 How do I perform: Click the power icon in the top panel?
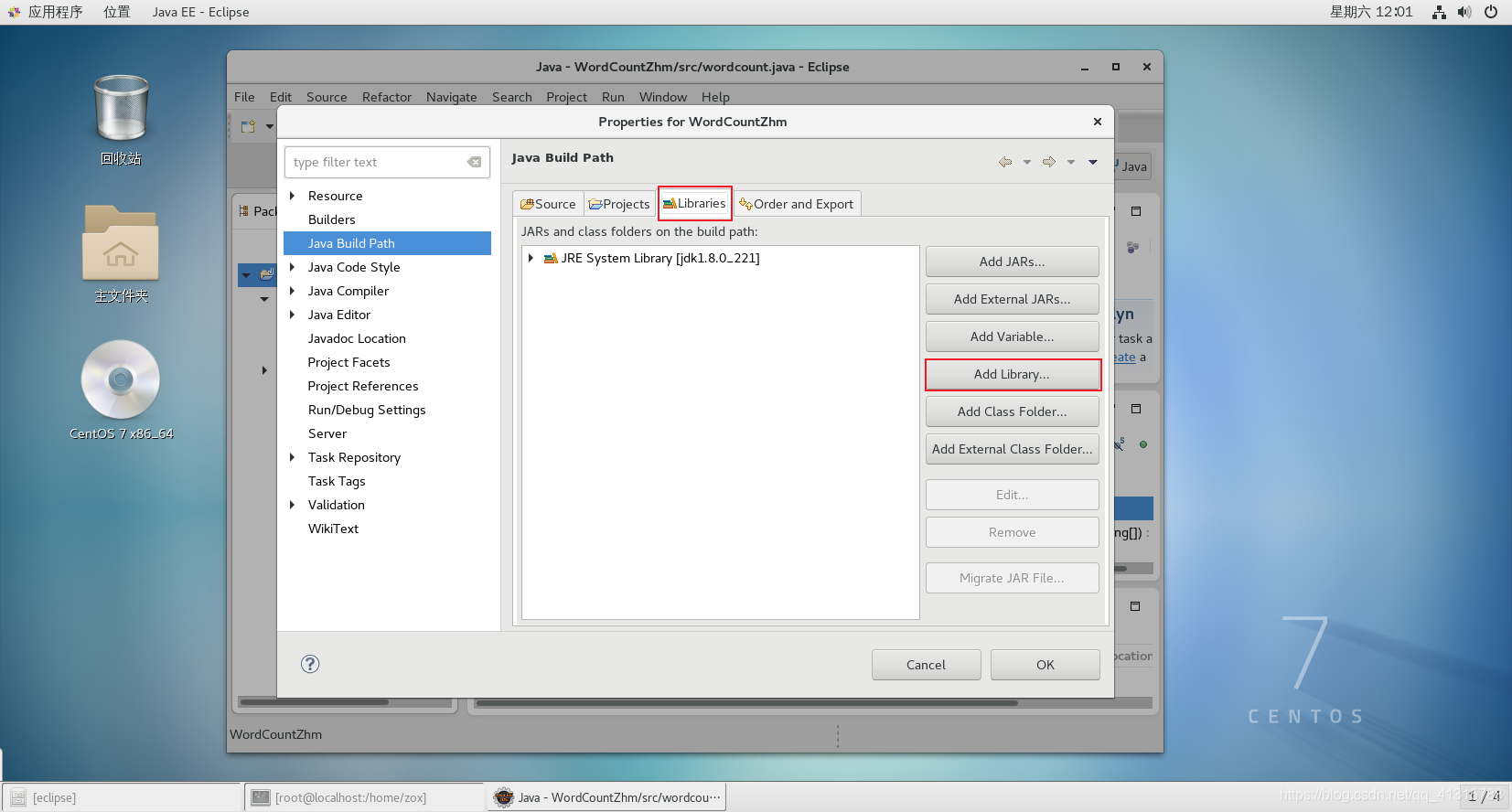click(1491, 12)
